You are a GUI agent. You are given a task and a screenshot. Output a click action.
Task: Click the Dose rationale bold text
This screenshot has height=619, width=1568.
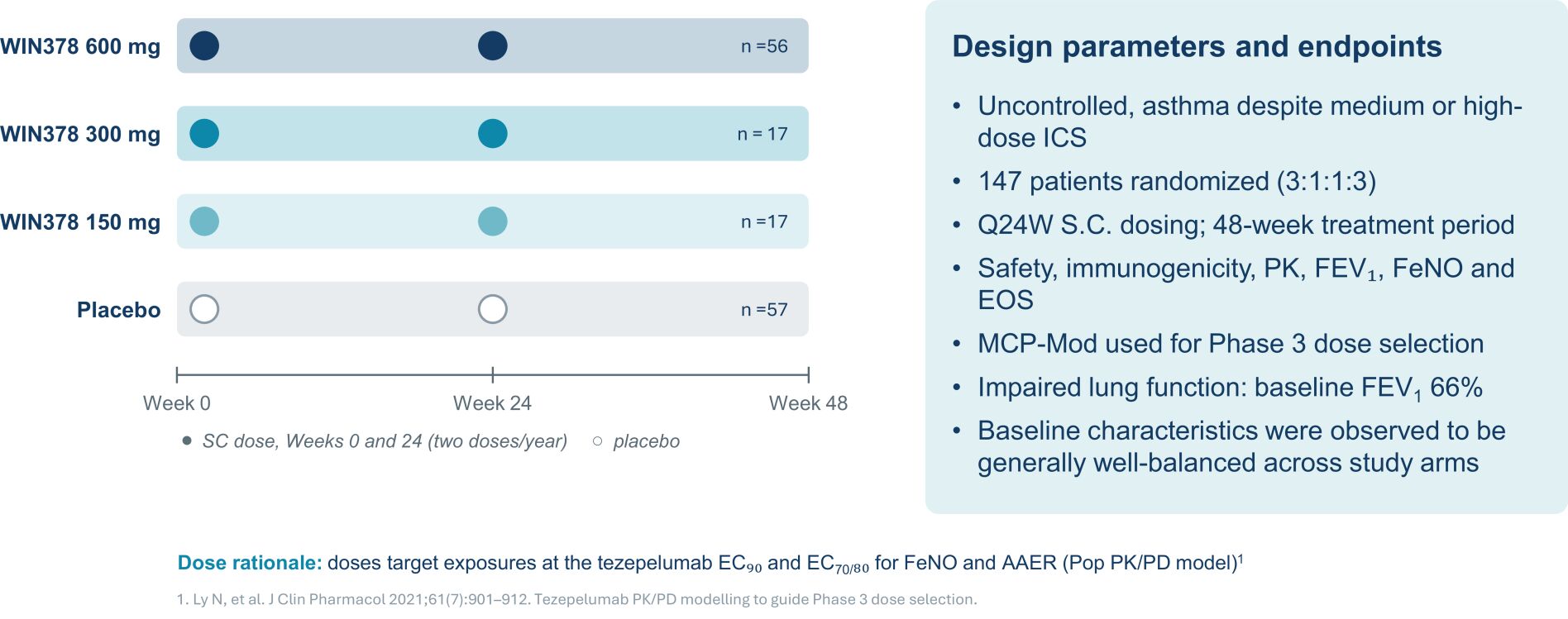point(250,563)
